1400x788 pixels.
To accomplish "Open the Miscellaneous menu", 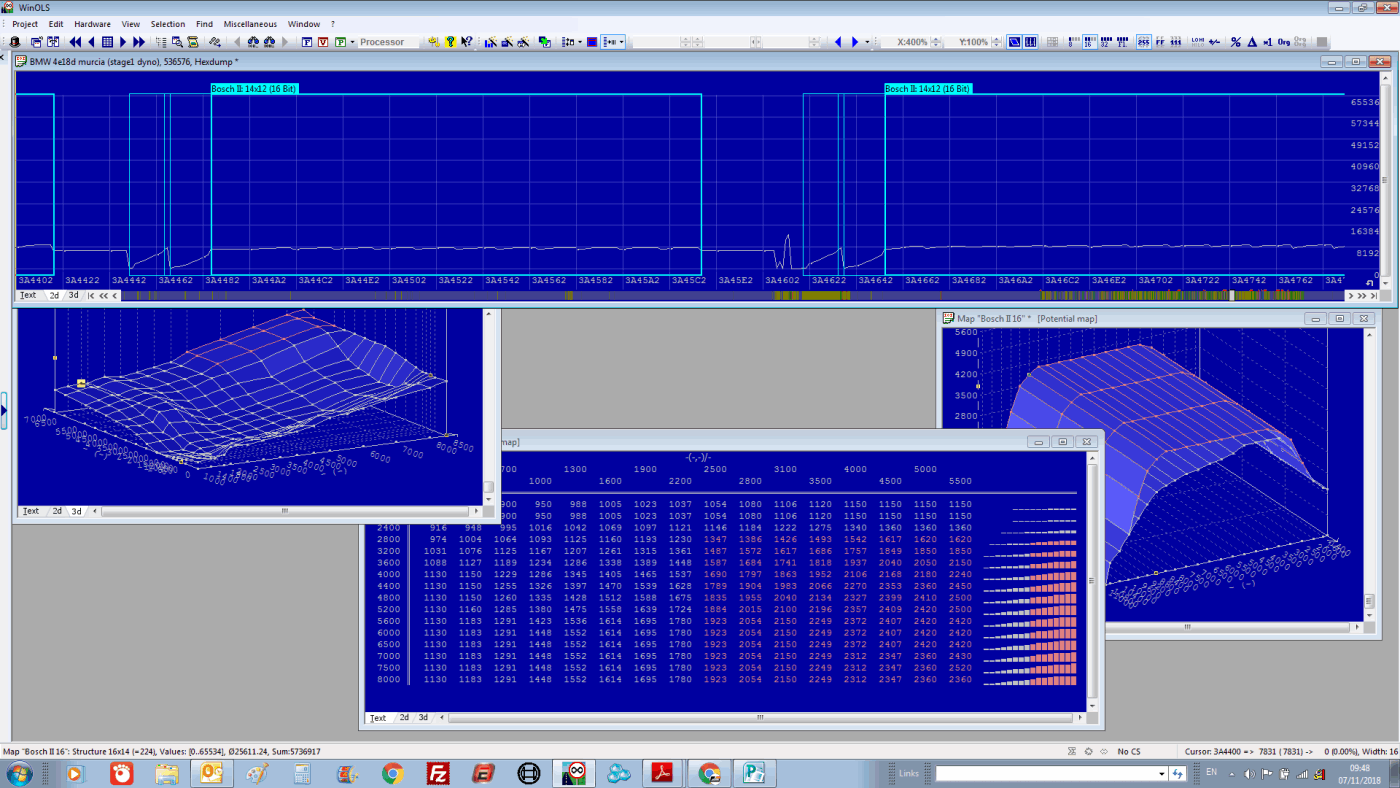I will (250, 24).
